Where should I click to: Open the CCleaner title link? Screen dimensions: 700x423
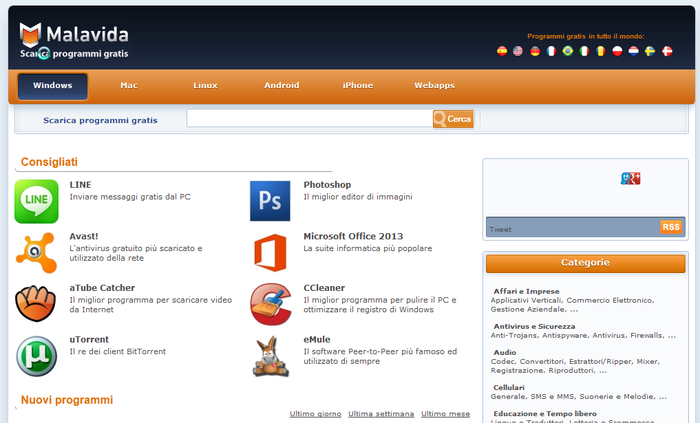[x=324, y=288]
